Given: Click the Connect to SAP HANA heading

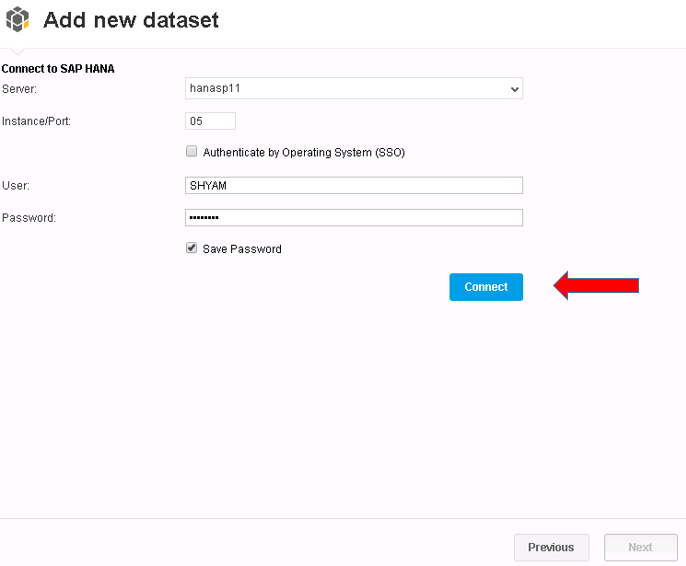Looking at the screenshot, I should [58, 69].
